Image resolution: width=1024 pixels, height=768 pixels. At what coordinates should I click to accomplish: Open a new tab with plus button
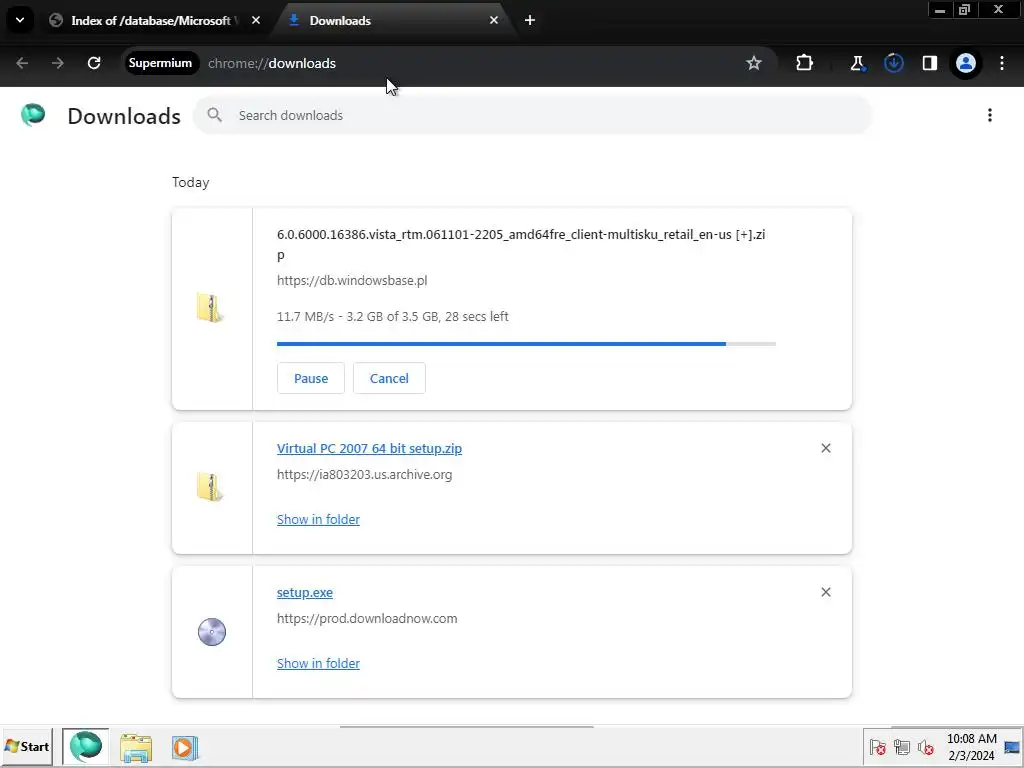point(530,20)
